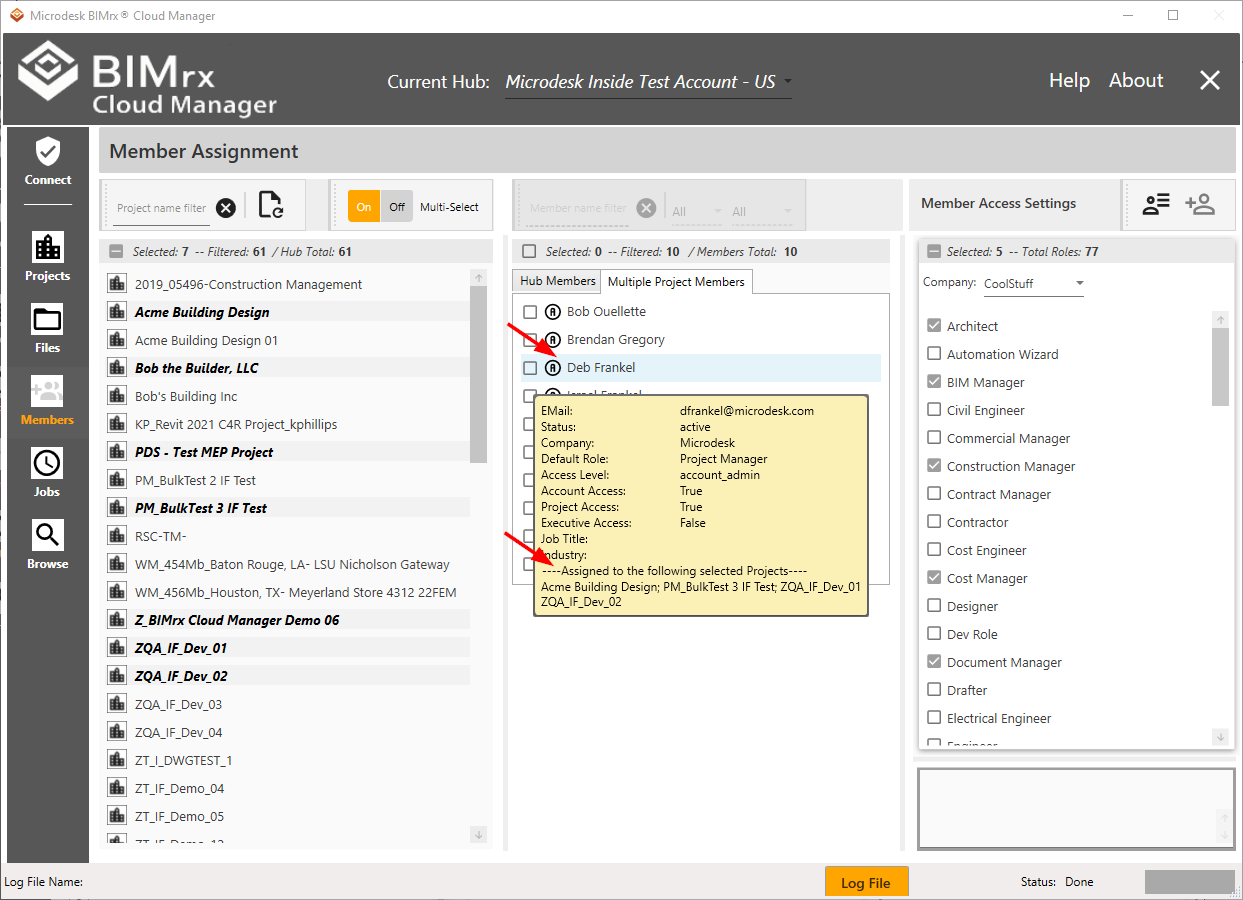Viewport: 1243px width, 900px height.
Task: Click the building icon beside PM_BulkTest 2 IF Test
Action: (x=116, y=480)
